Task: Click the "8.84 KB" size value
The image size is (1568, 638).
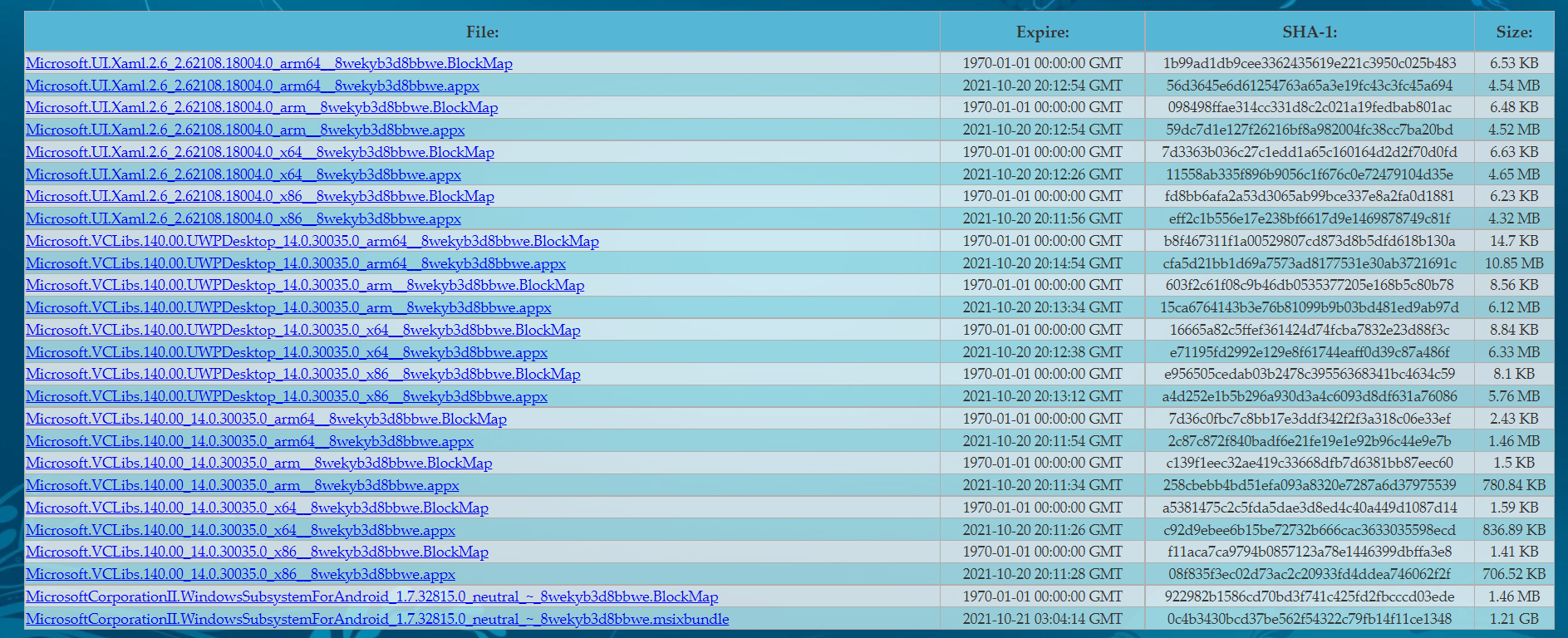Action: click(x=1514, y=330)
